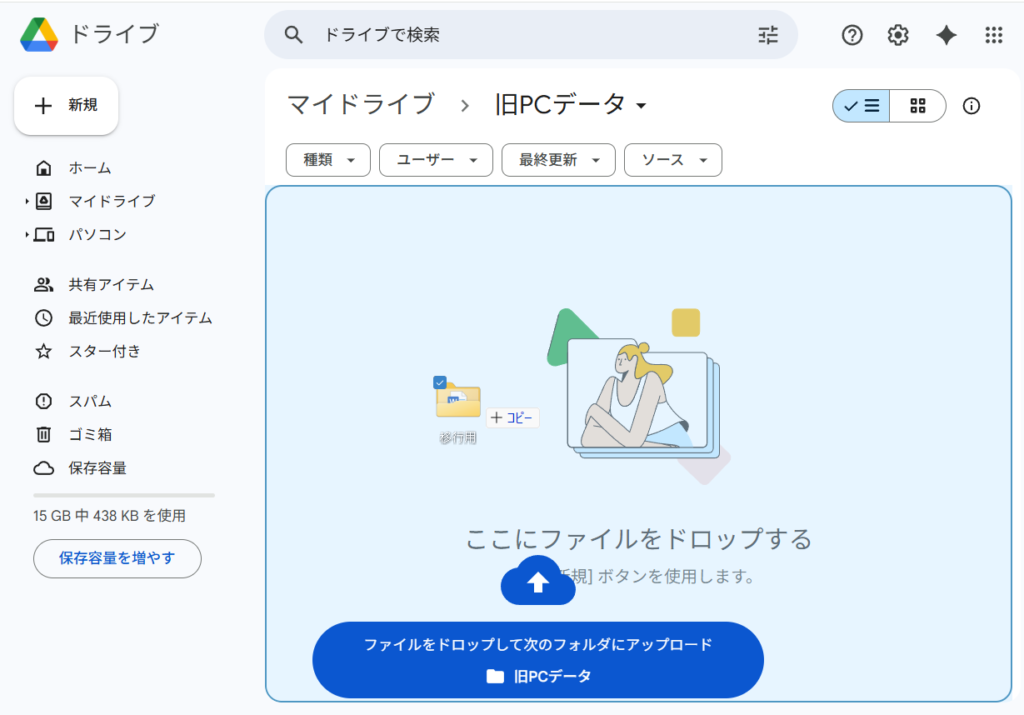This screenshot has width=1024, height=715.
Task: Open the Google apps grid icon
Action: (x=993, y=35)
